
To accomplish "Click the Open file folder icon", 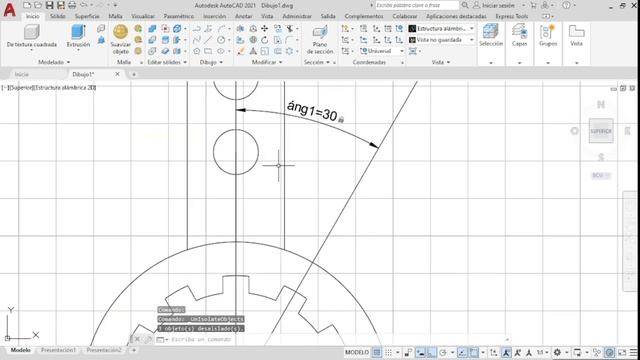I will tap(38, 5).
